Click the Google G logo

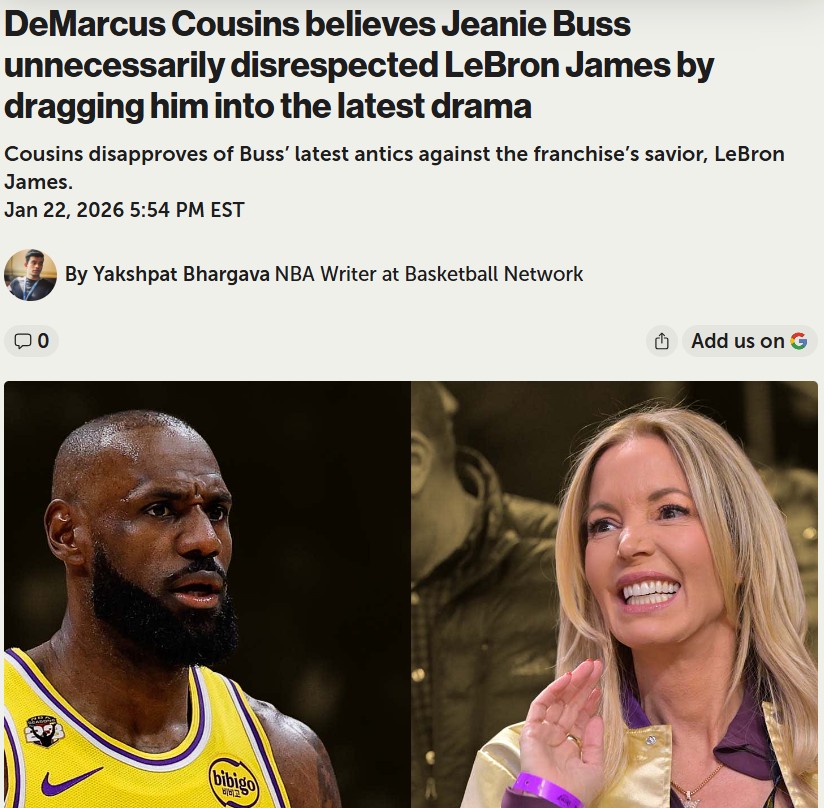(798, 341)
